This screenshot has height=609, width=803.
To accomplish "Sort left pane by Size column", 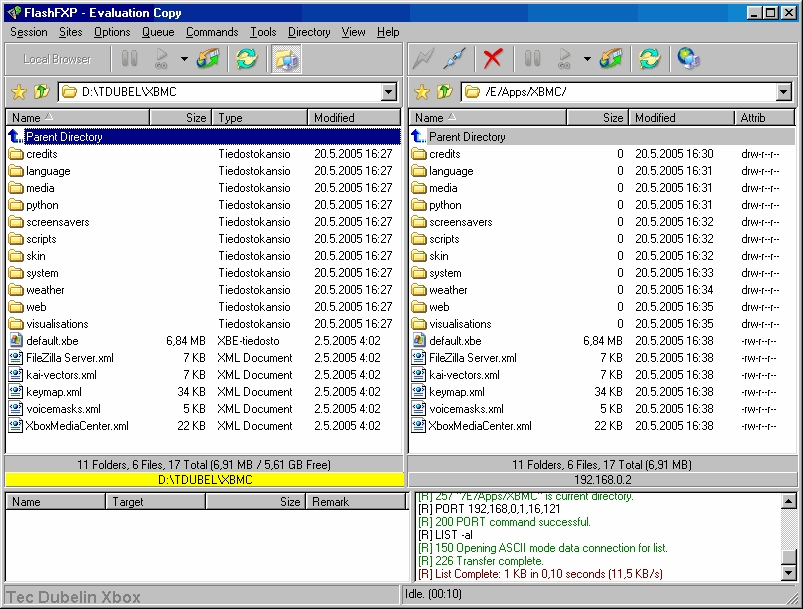I will (x=181, y=118).
